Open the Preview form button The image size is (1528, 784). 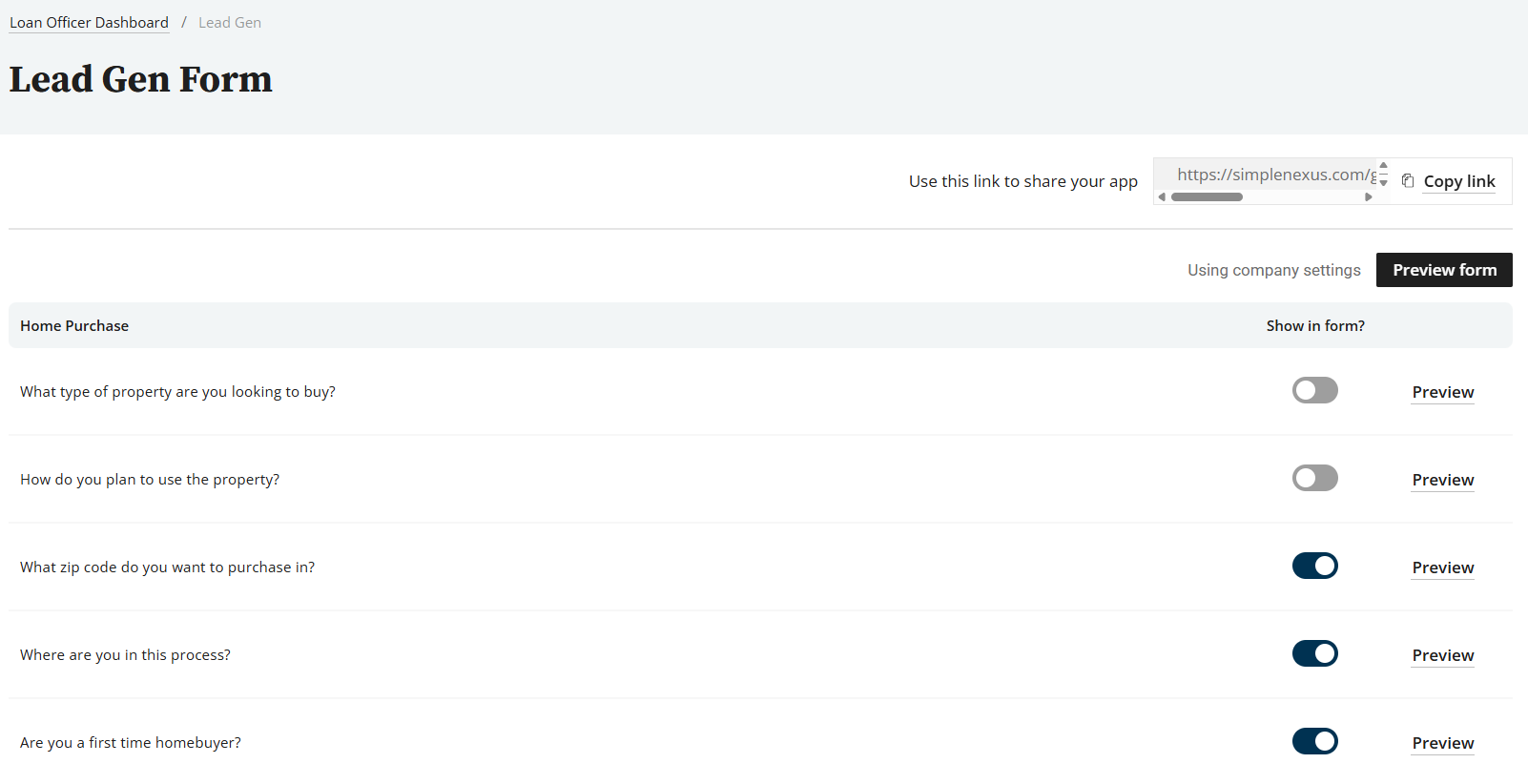[1443, 270]
